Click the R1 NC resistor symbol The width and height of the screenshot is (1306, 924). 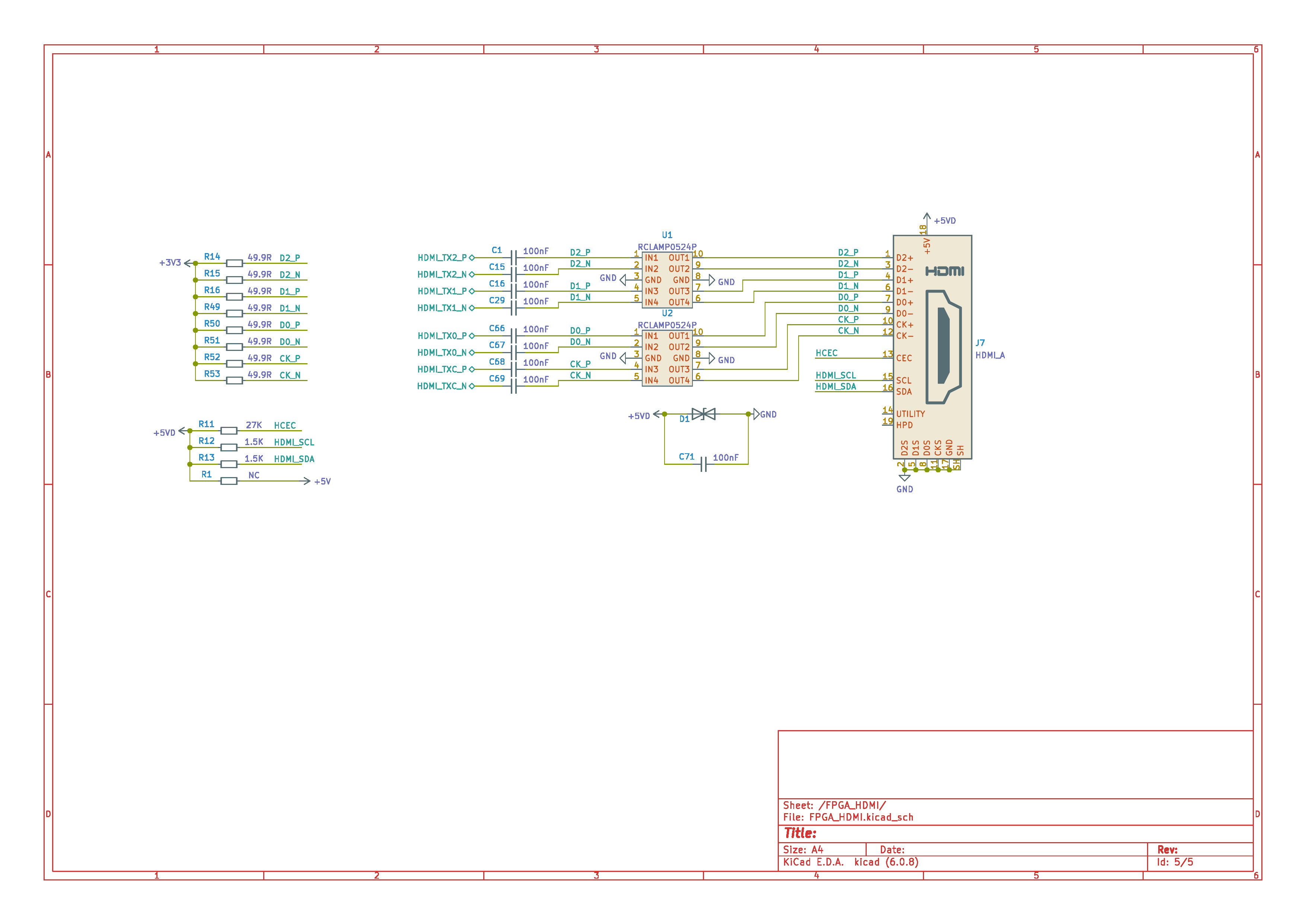[x=229, y=481]
